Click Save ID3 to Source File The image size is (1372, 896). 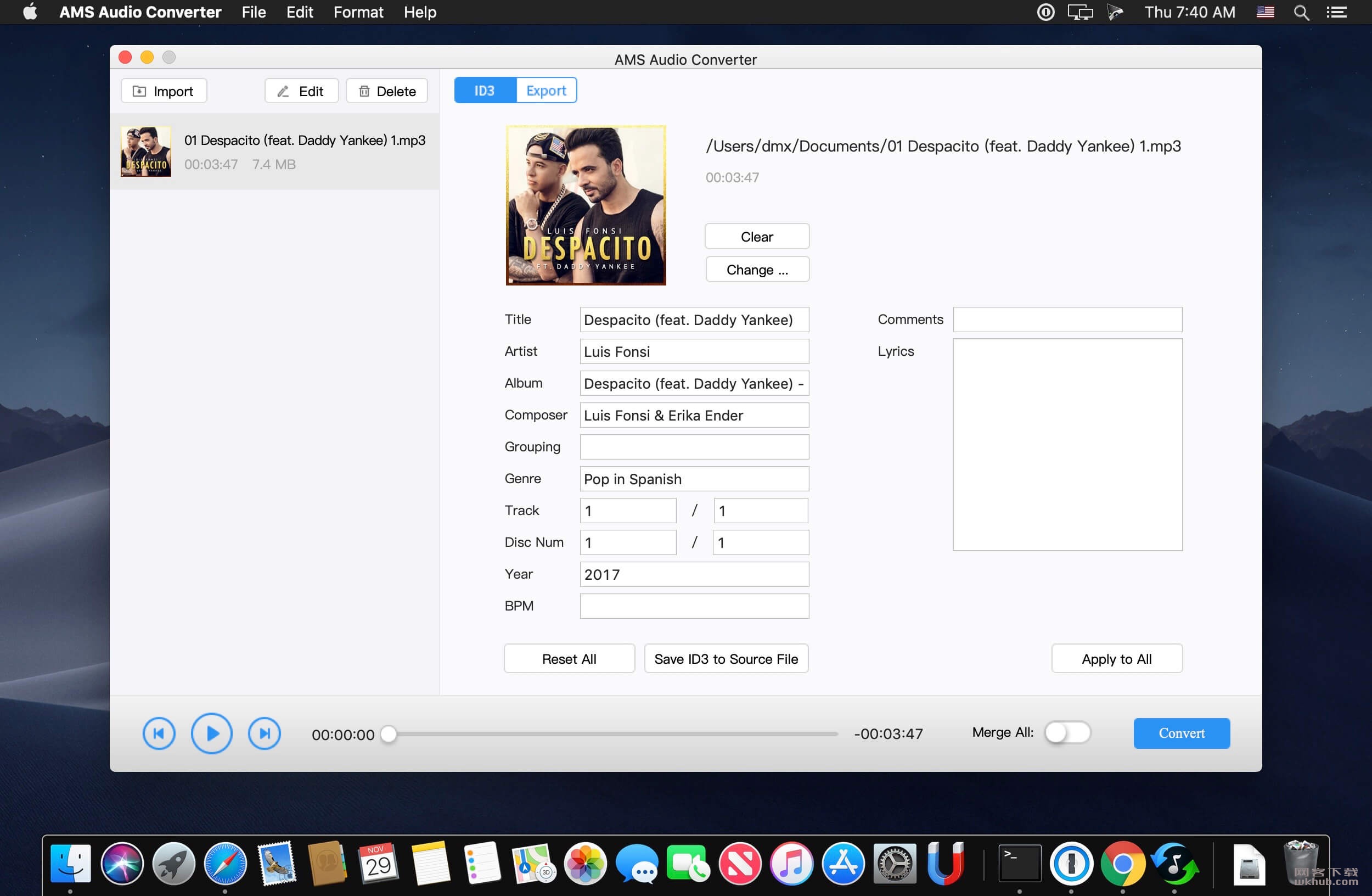pos(726,658)
